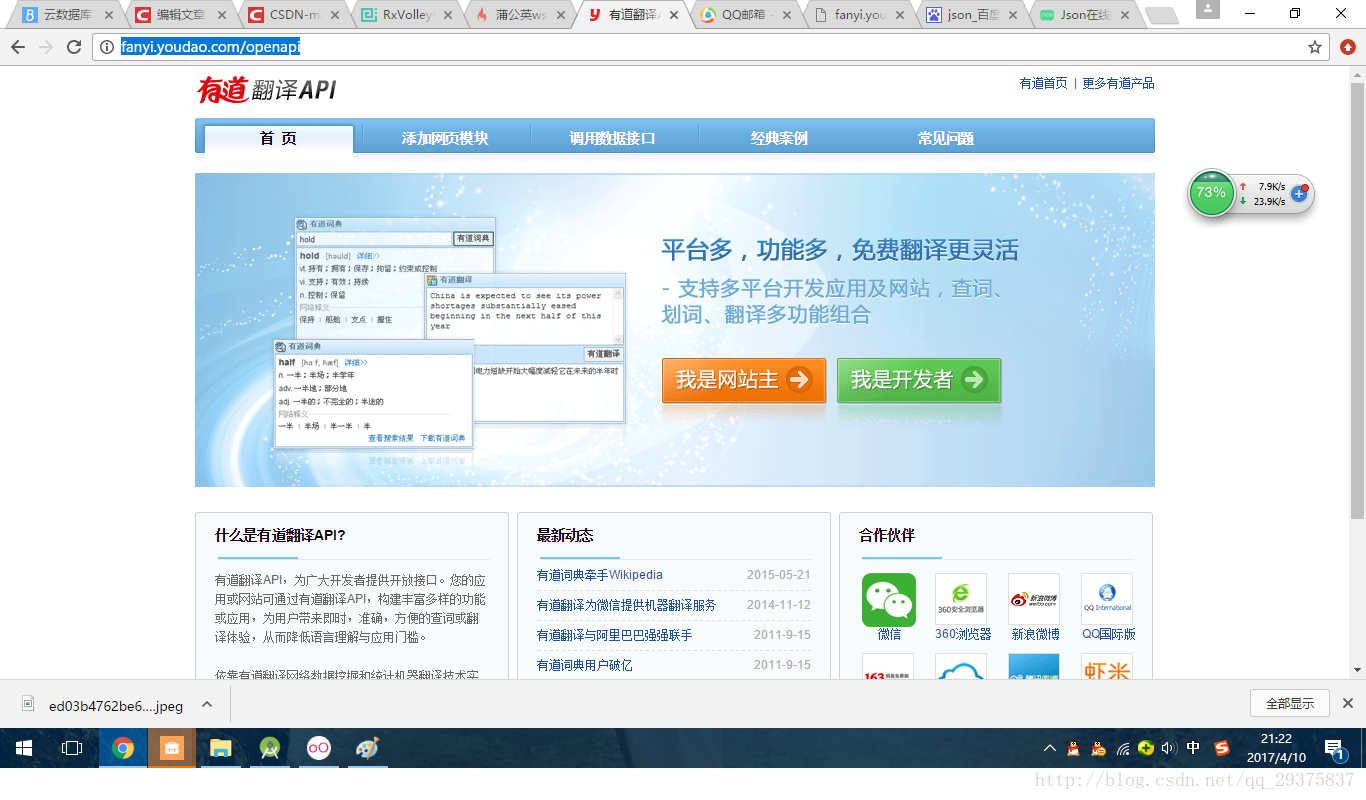Open the 有道首页 link
The height and width of the screenshot is (800, 1366).
tap(1043, 83)
